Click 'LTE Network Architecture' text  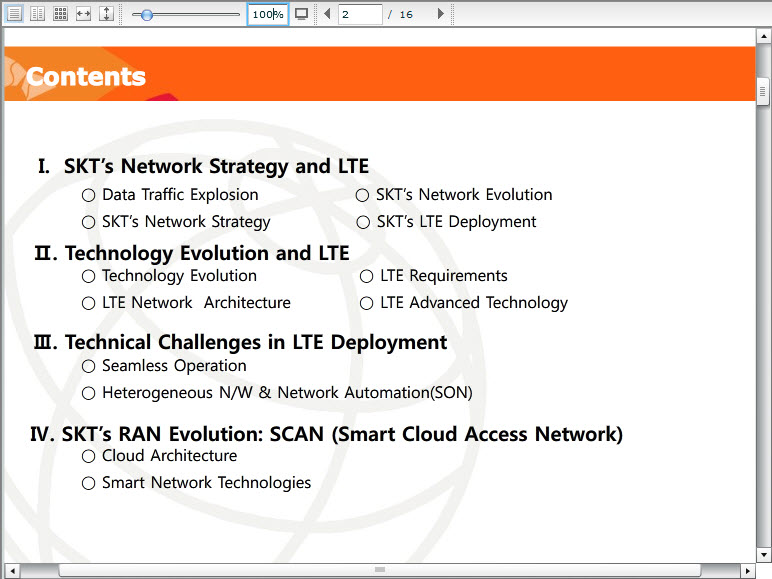point(196,303)
